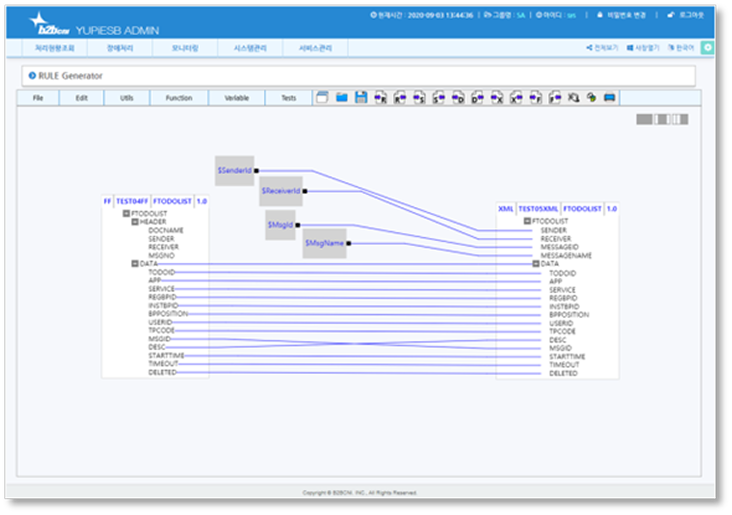Viewport: 732px width, 515px height.
Task: Select the $MsgName variable box
Action: click(x=324, y=243)
